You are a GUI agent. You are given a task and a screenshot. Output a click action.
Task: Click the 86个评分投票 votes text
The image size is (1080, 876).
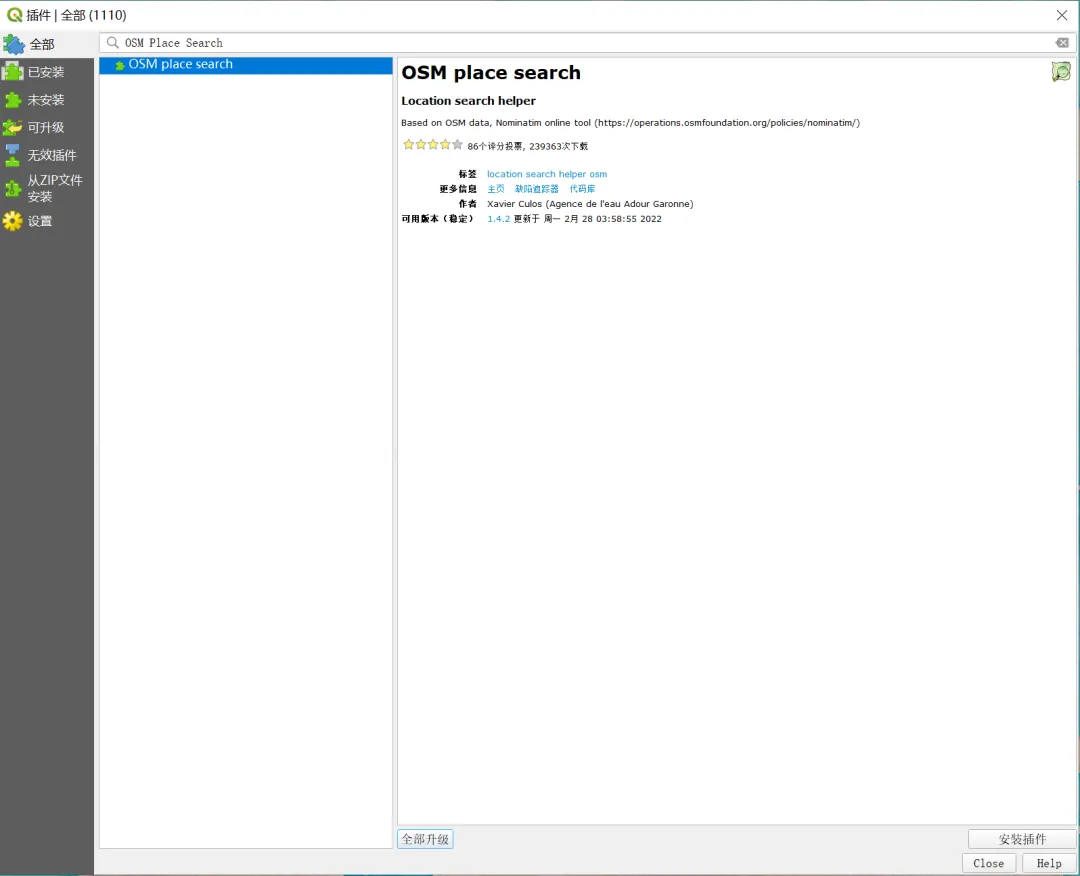[x=495, y=146]
